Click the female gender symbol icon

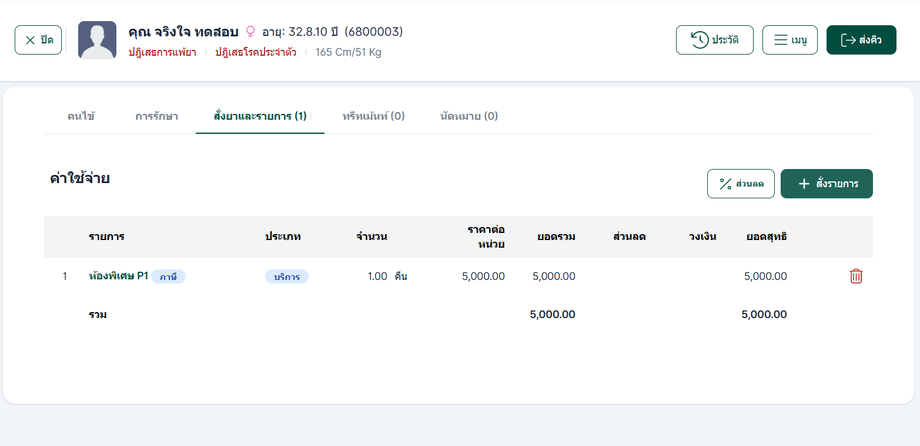point(250,32)
